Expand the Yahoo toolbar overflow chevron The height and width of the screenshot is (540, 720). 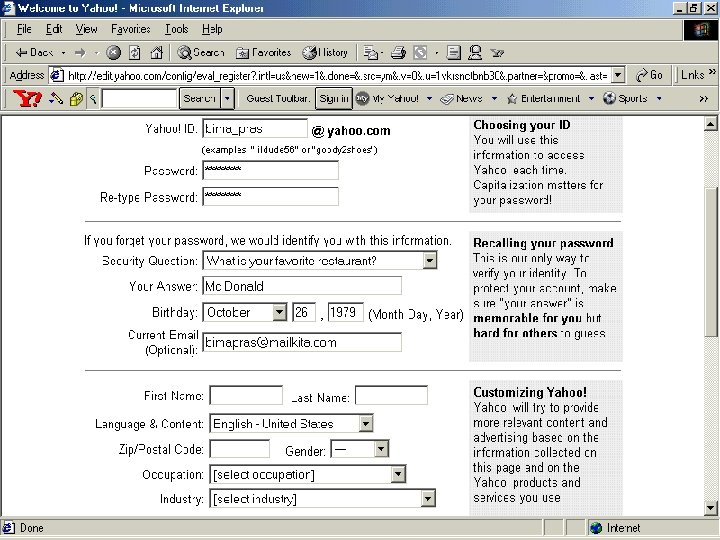703,99
